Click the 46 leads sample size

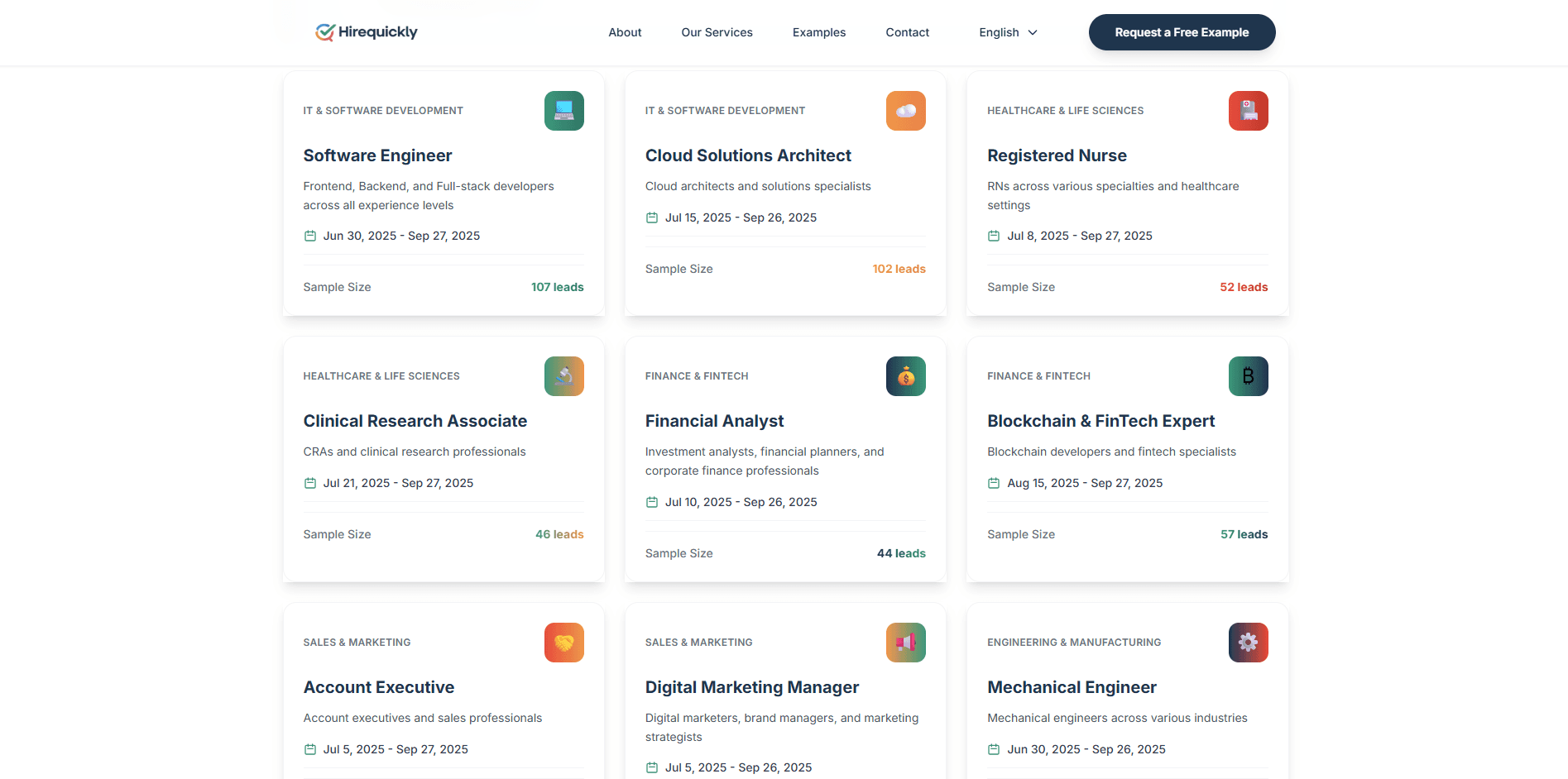click(x=559, y=534)
